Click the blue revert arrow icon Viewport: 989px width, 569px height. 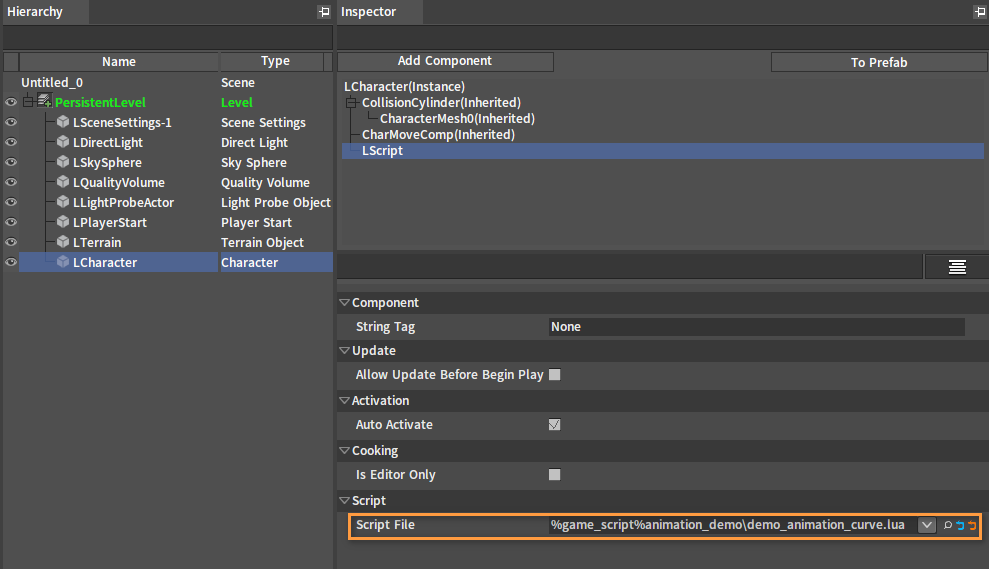(960, 525)
